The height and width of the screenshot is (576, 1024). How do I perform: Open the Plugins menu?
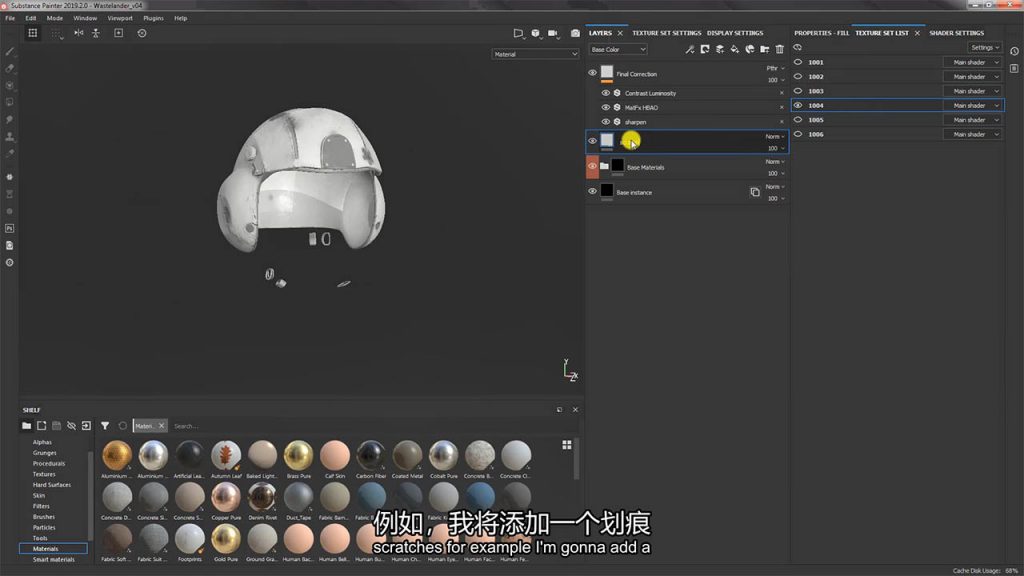153,18
